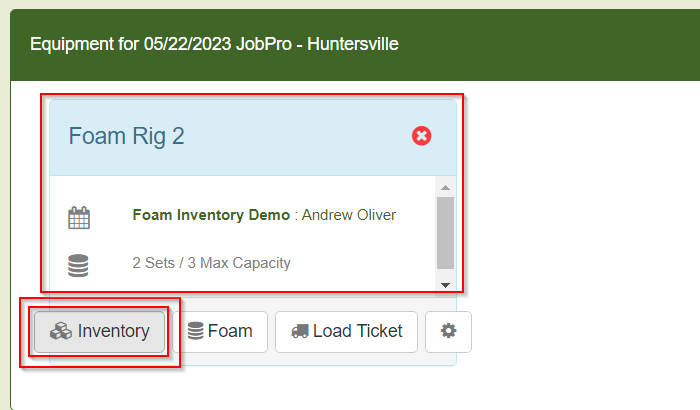The width and height of the screenshot is (700, 410).
Task: Click the truck icon on Load Ticket
Action: (x=300, y=331)
